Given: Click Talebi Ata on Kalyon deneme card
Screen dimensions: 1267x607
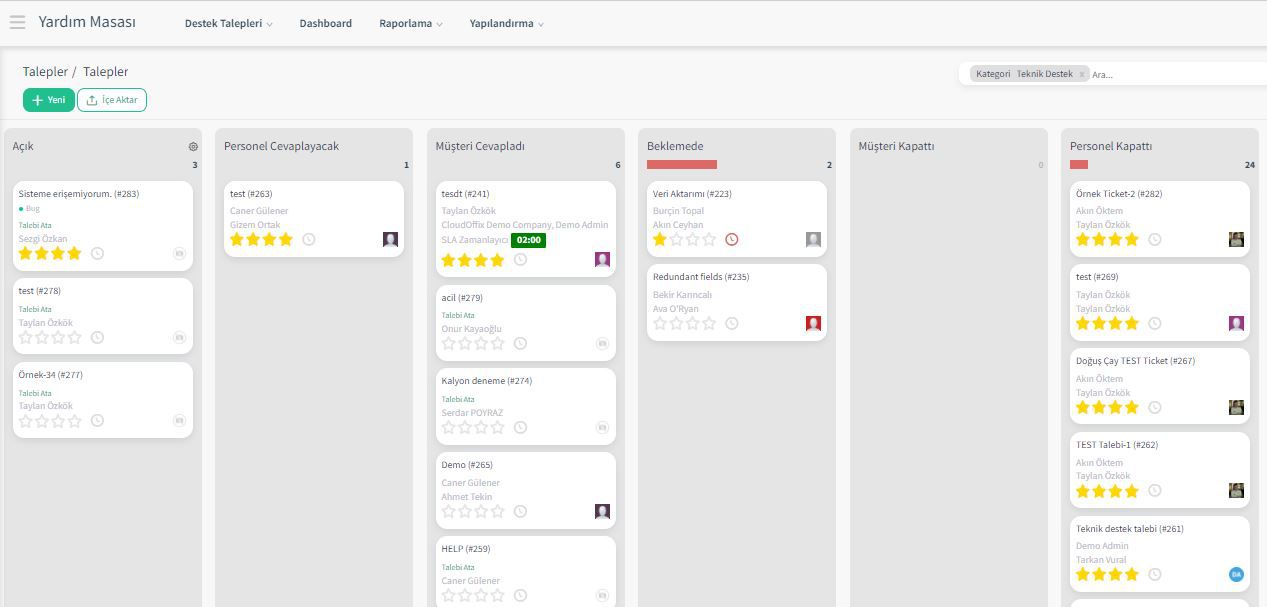Looking at the screenshot, I should 458,400.
